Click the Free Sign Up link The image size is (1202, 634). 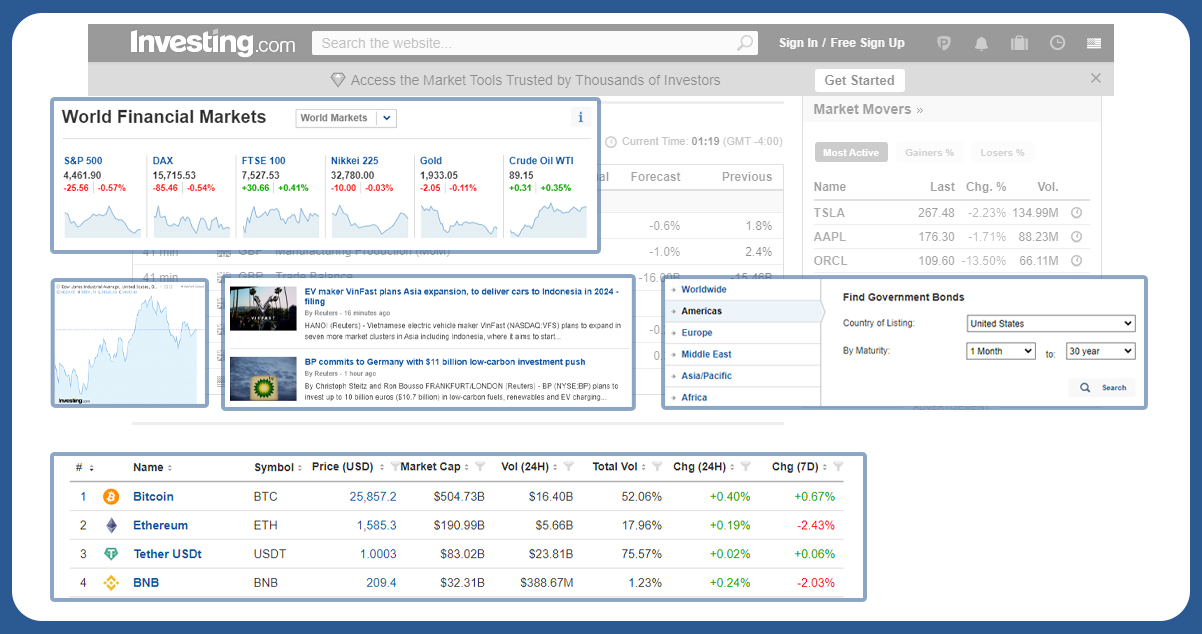pyautogui.click(x=867, y=43)
